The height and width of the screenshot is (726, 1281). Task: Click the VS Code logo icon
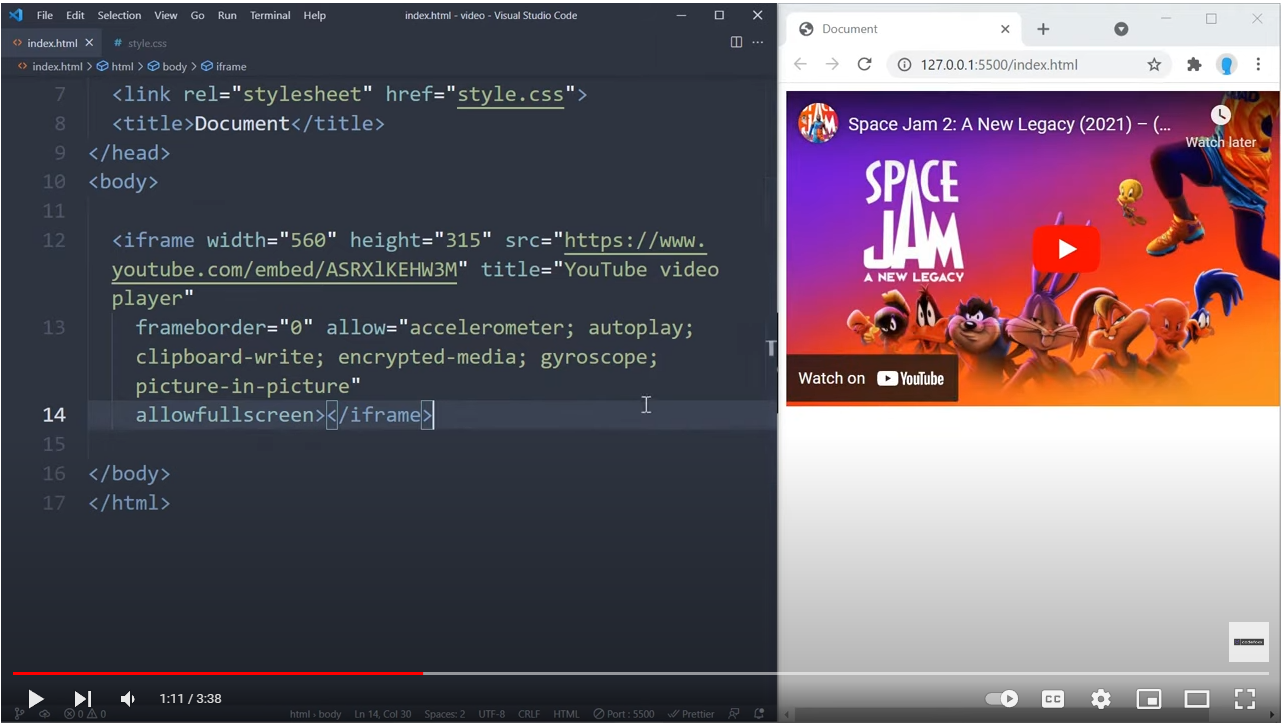15,15
